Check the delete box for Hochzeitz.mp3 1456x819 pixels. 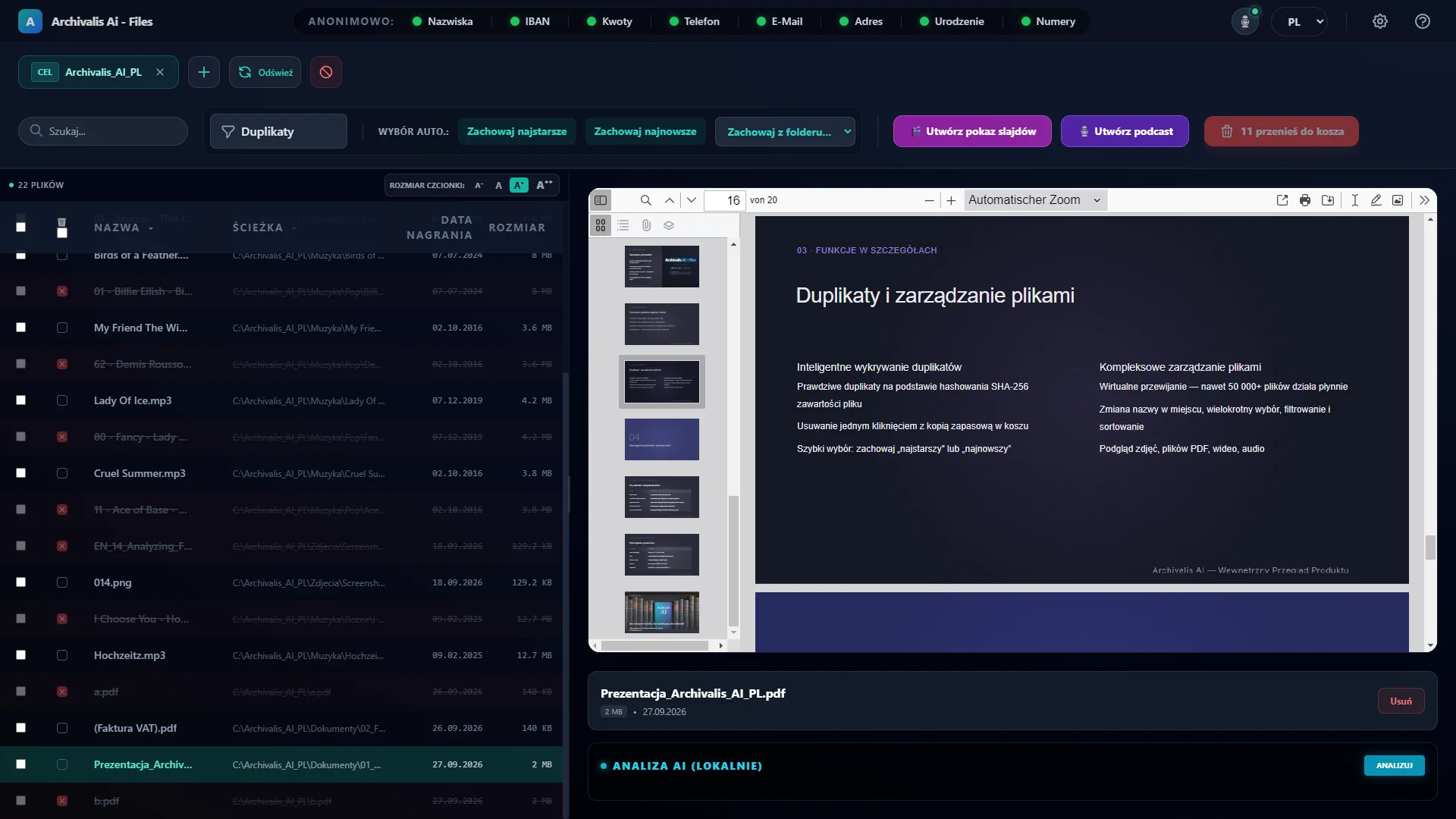pyautogui.click(x=62, y=655)
